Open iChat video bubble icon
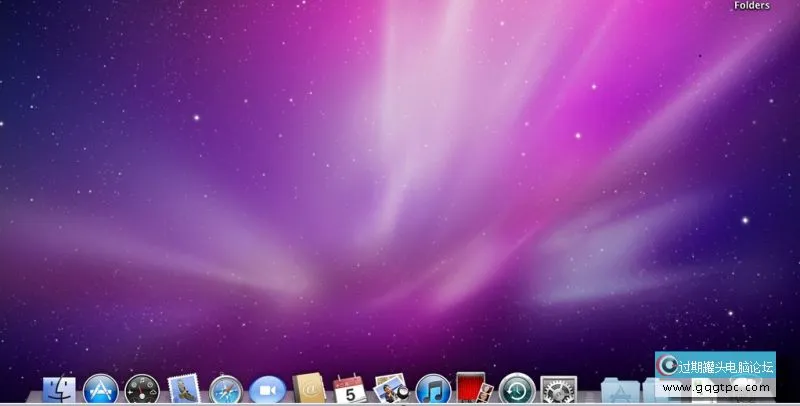This screenshot has width=800, height=406. pos(267,390)
